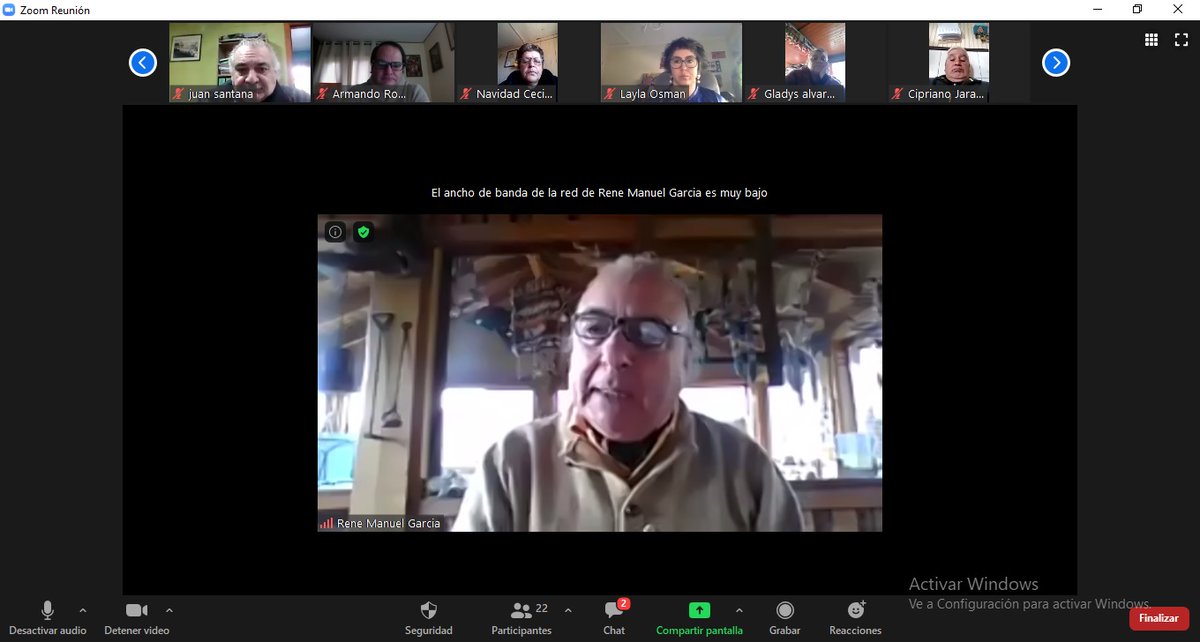Expand video options arrow beside camera

point(169,610)
